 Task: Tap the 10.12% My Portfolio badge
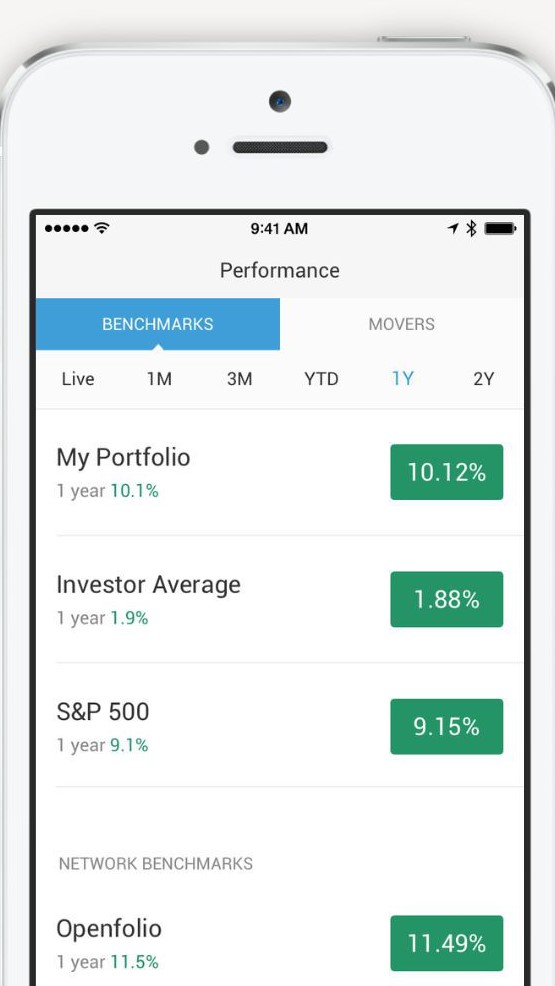(x=447, y=472)
